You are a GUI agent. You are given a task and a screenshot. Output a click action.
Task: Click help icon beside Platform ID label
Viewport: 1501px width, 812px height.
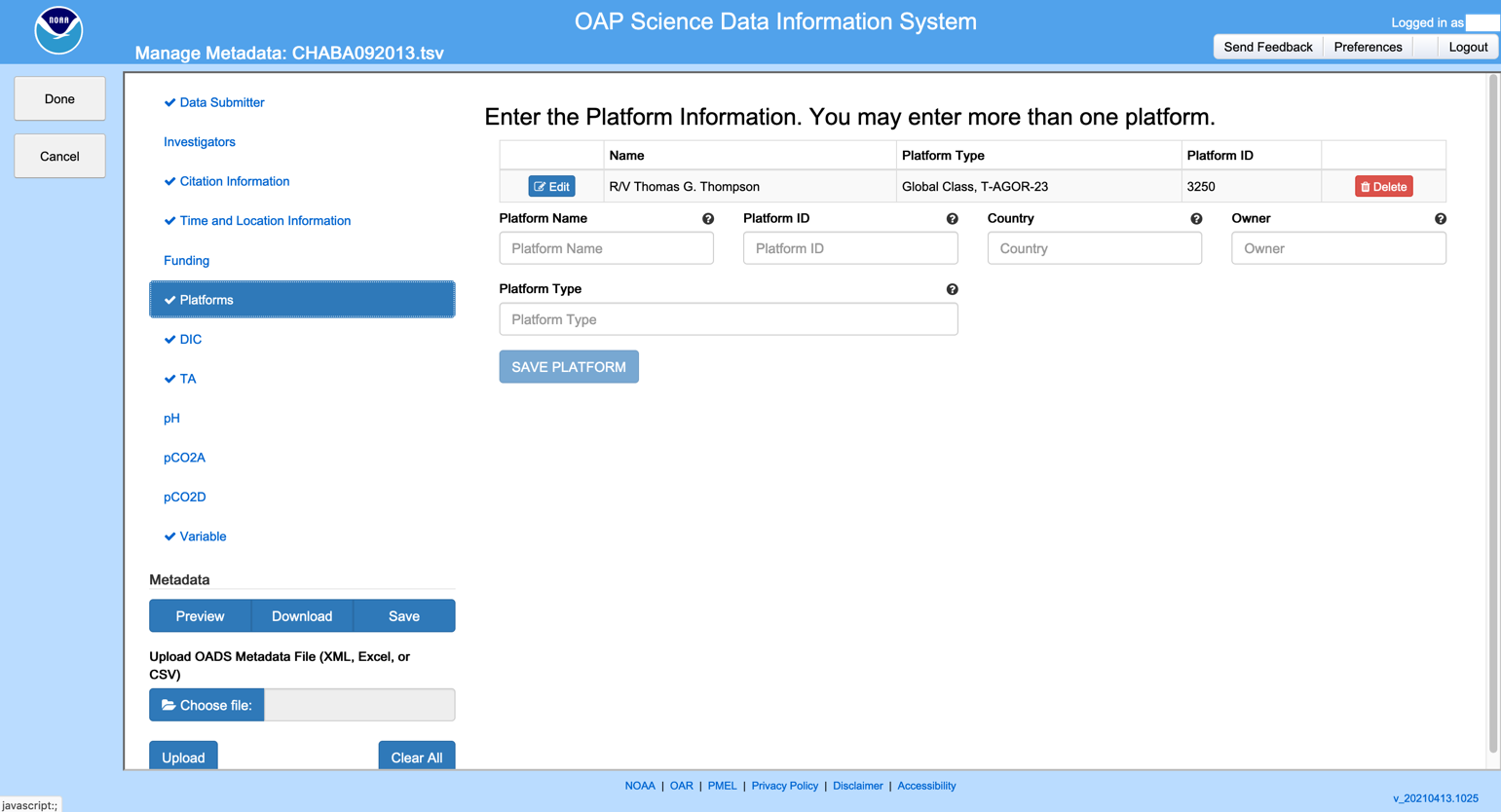(x=952, y=219)
